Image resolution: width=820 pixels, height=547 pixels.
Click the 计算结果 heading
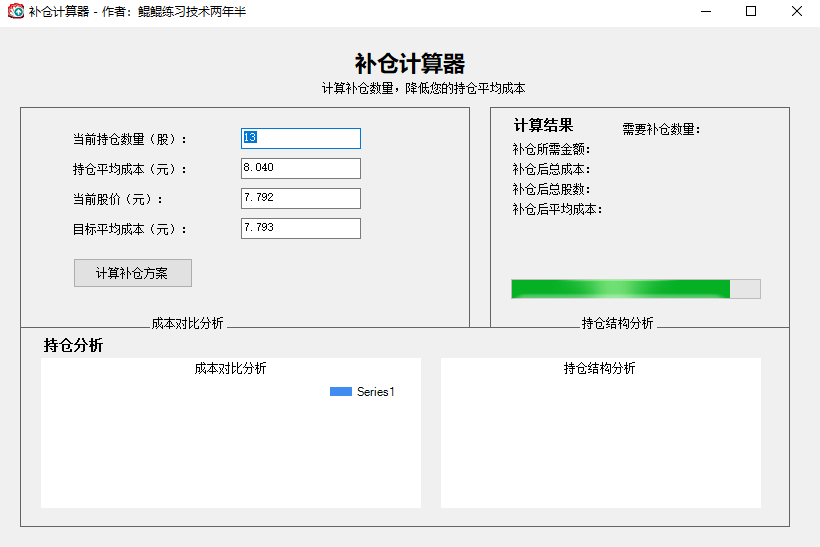pos(543,126)
